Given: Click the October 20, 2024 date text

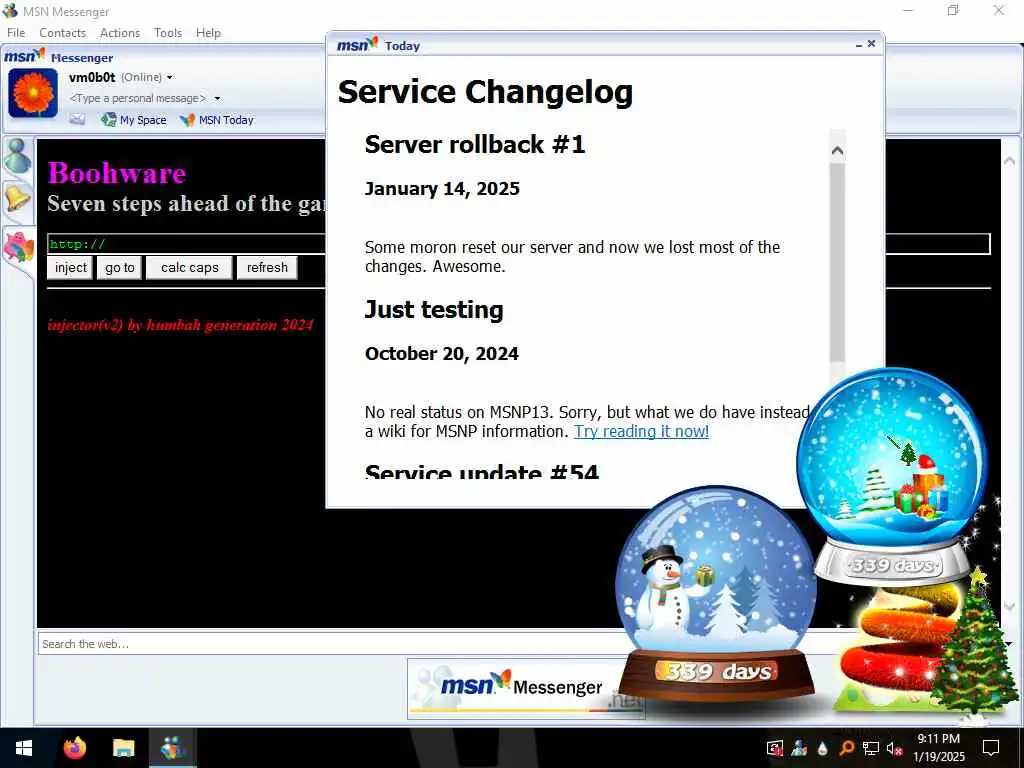Looking at the screenshot, I should [441, 354].
